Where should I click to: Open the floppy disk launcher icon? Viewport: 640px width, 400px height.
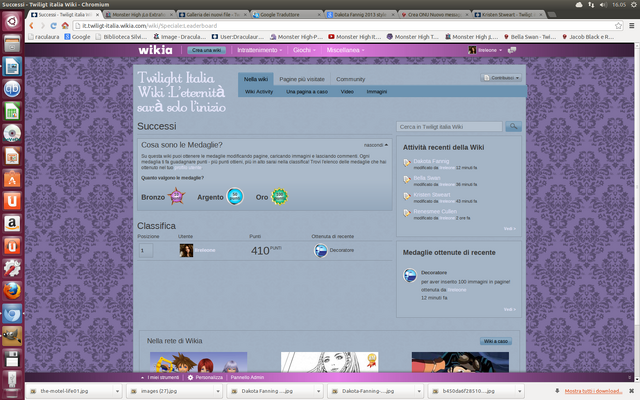(12, 358)
